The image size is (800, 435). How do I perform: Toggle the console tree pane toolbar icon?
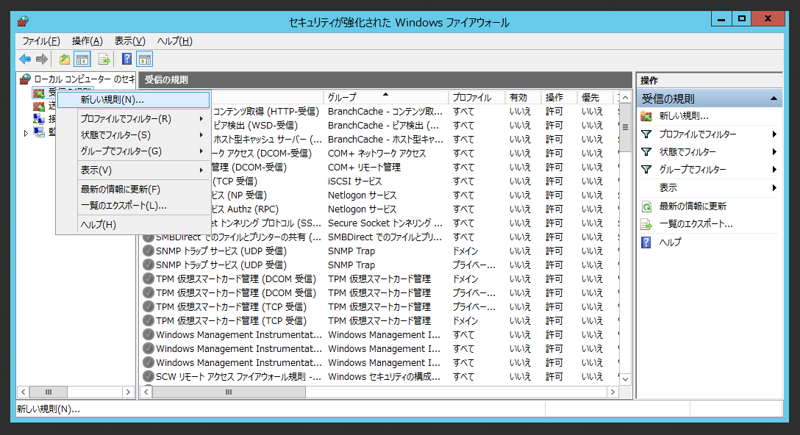[x=82, y=59]
